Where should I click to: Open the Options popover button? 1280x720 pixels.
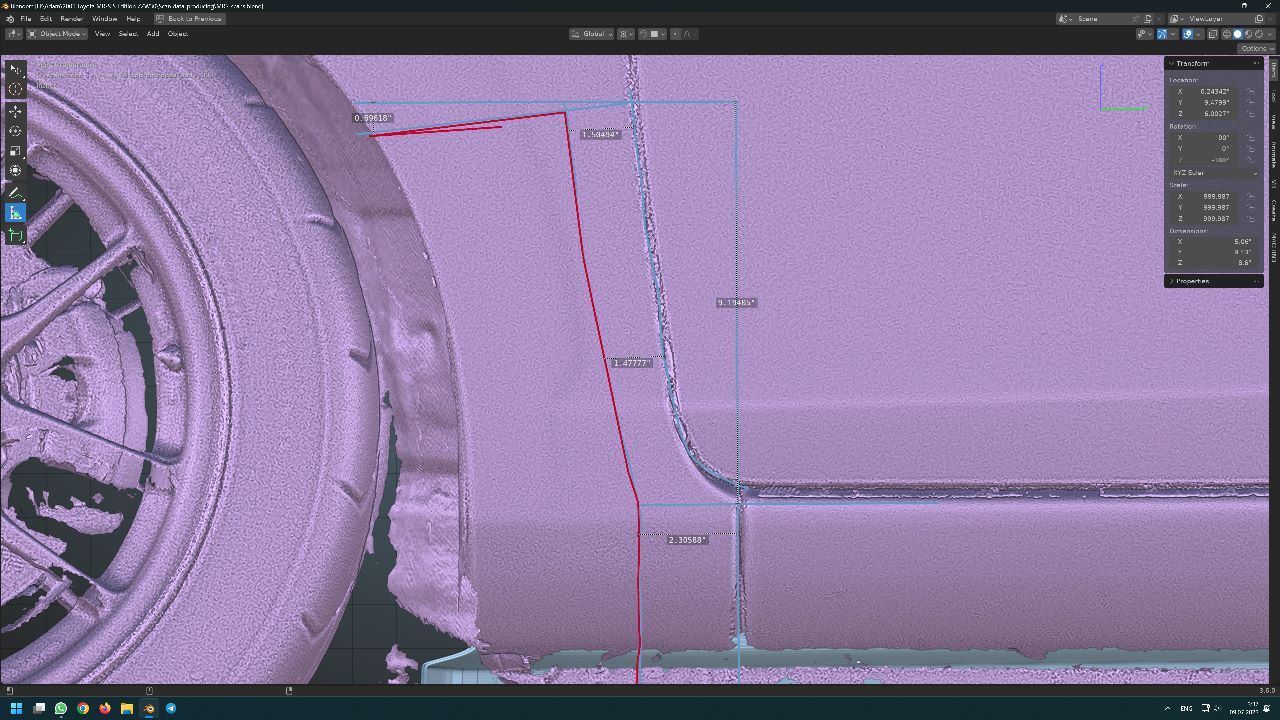click(1255, 48)
